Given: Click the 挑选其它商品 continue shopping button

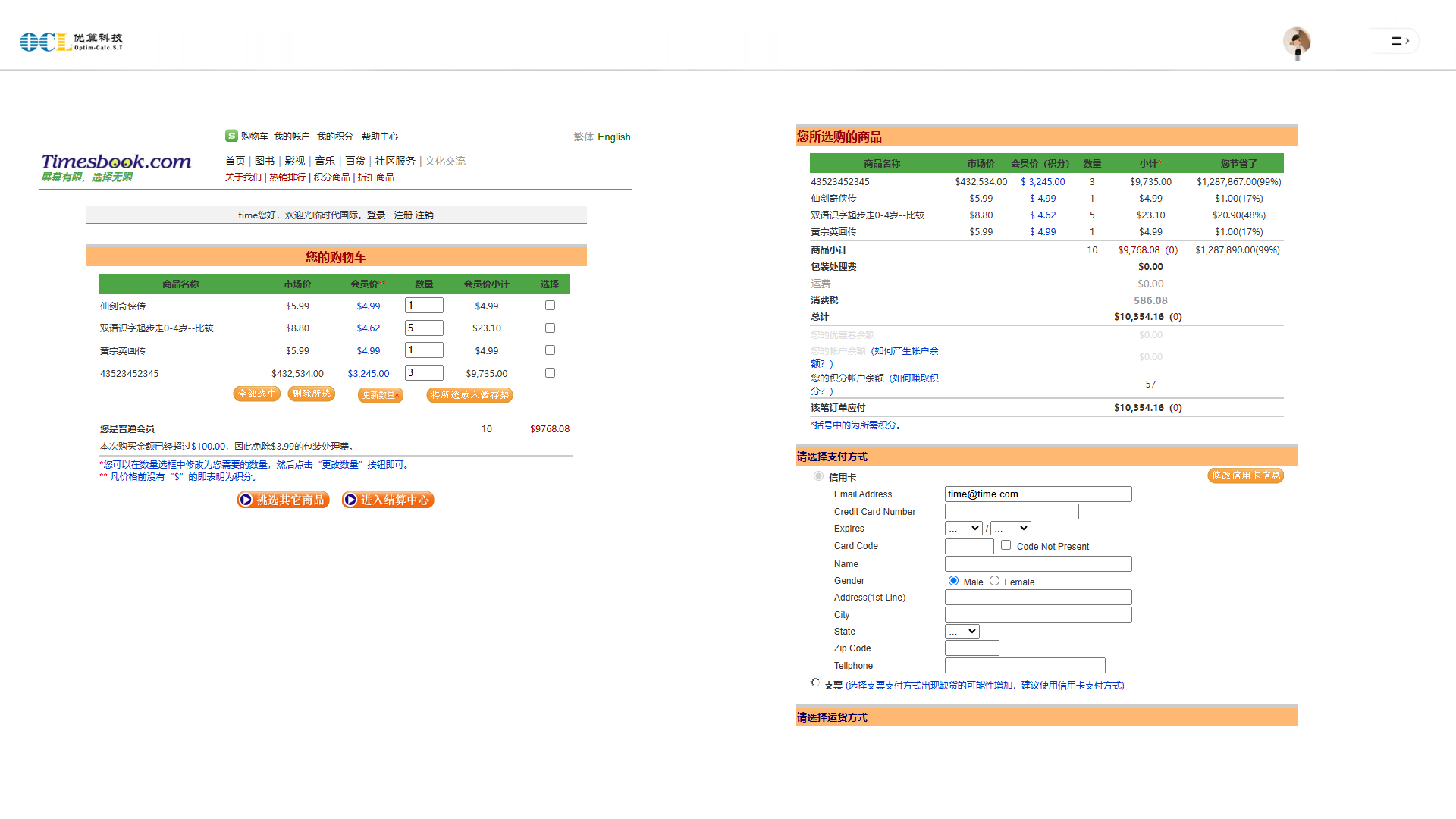Looking at the screenshot, I should pyautogui.click(x=283, y=500).
